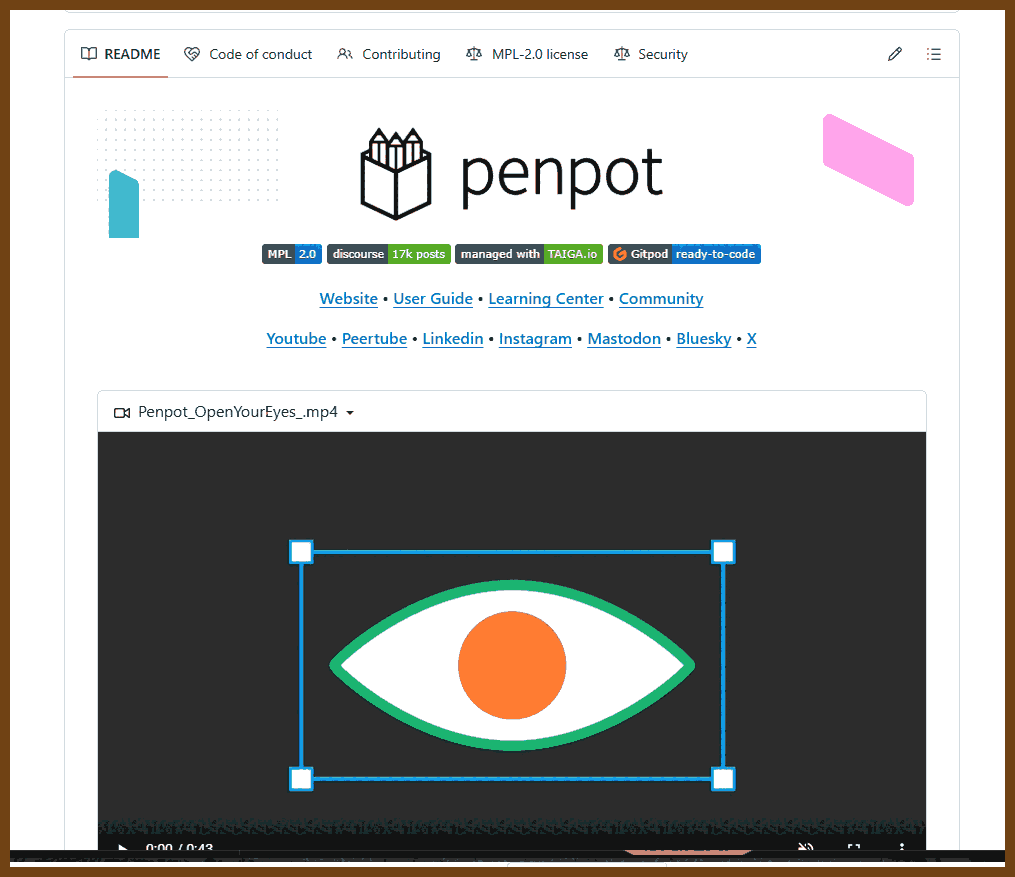Switch to the Code of conduct tab

pyautogui.click(x=249, y=54)
